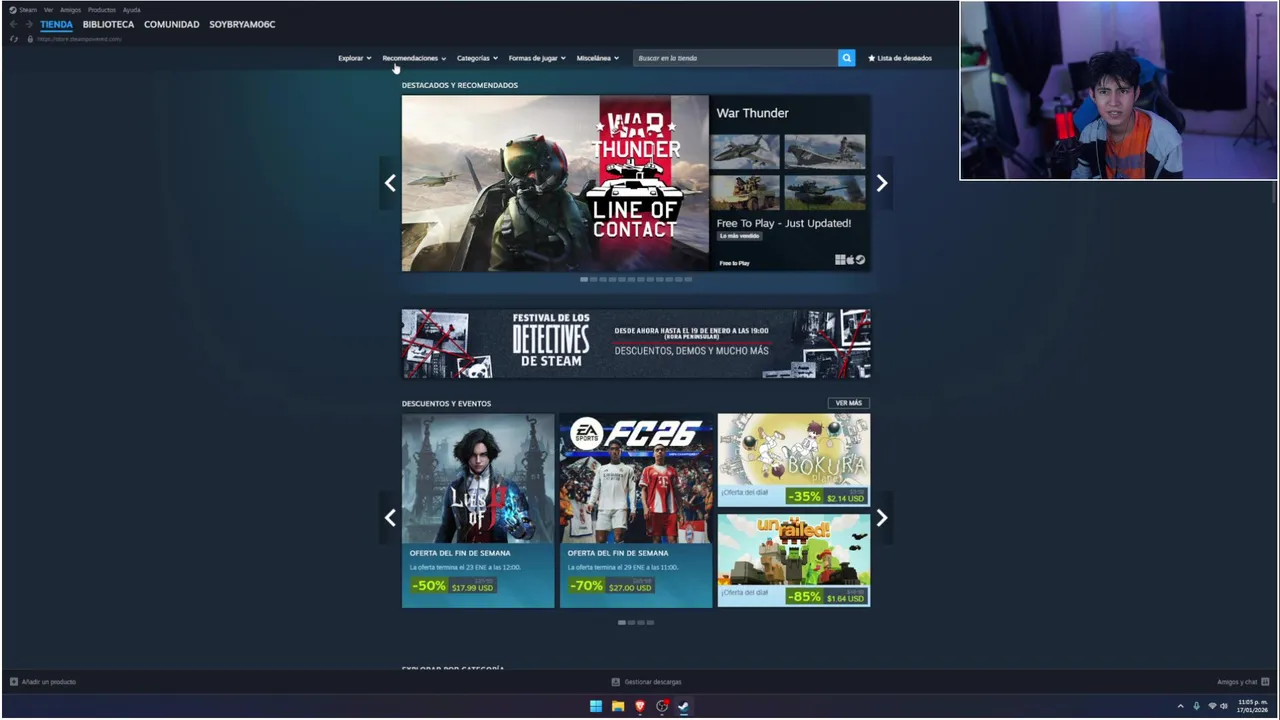Viewport: 1280px width, 720px height.
Task: Select the yellow tank War Thunder screenshot
Action: click(745, 192)
